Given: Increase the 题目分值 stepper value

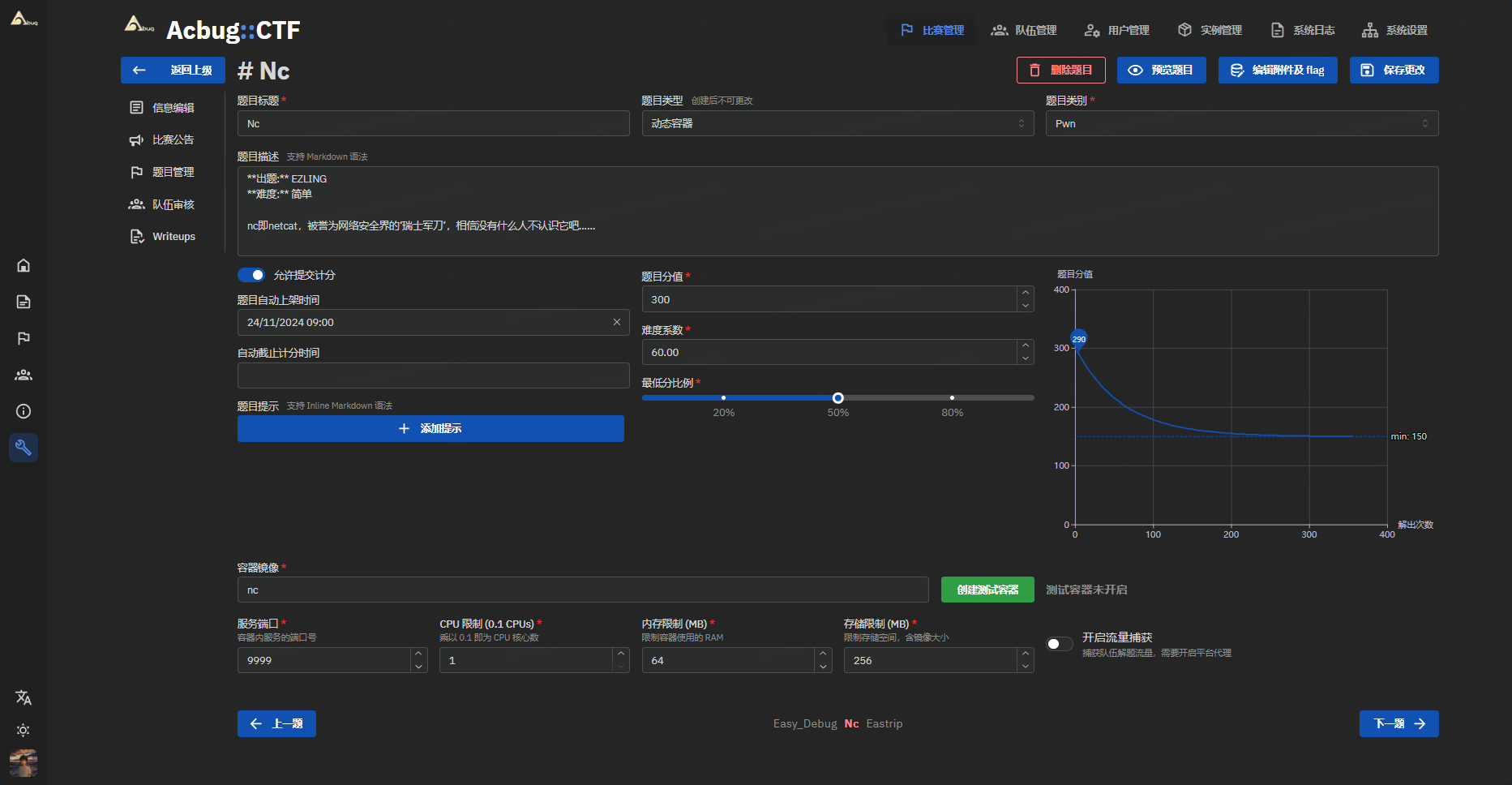Looking at the screenshot, I should pyautogui.click(x=1026, y=293).
